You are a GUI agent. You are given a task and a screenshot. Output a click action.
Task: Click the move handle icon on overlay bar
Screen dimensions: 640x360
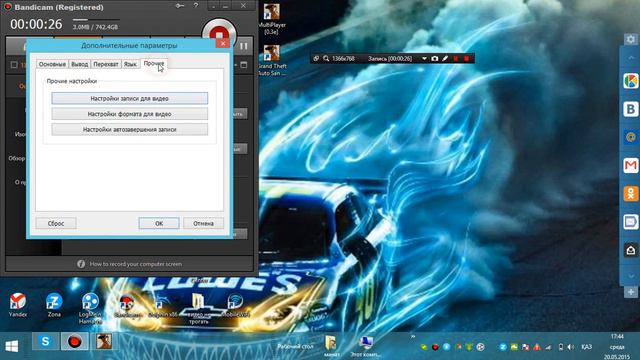coord(316,59)
